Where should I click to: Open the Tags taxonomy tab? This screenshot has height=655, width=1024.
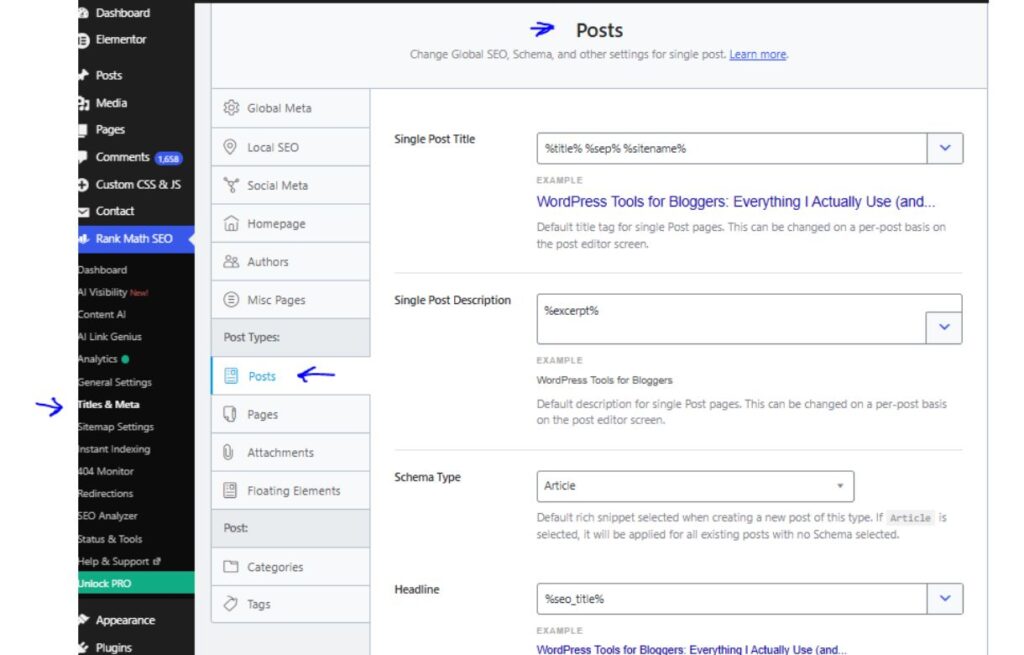(x=291, y=604)
